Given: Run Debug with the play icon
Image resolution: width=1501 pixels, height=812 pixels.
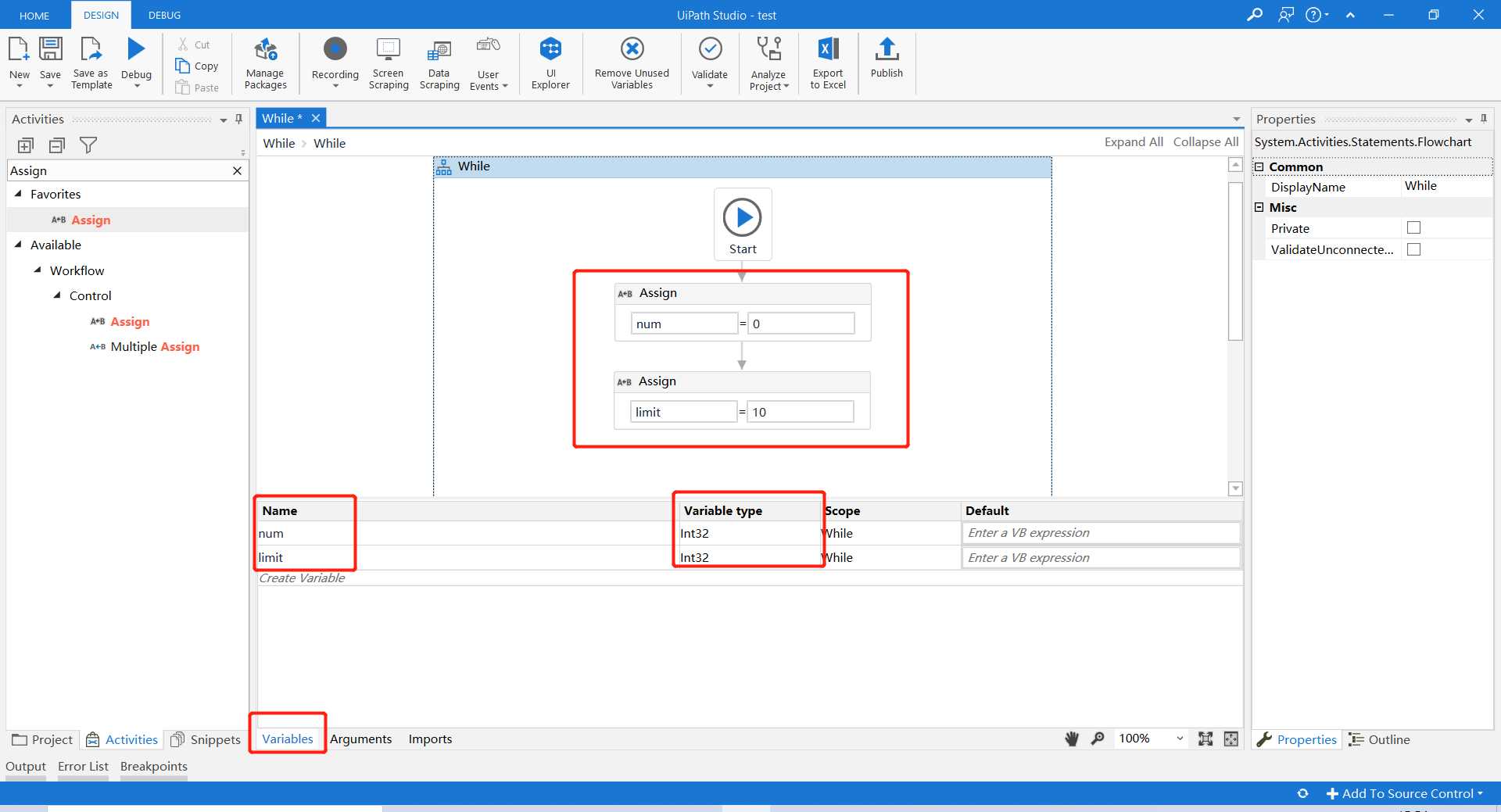Looking at the screenshot, I should point(136,49).
